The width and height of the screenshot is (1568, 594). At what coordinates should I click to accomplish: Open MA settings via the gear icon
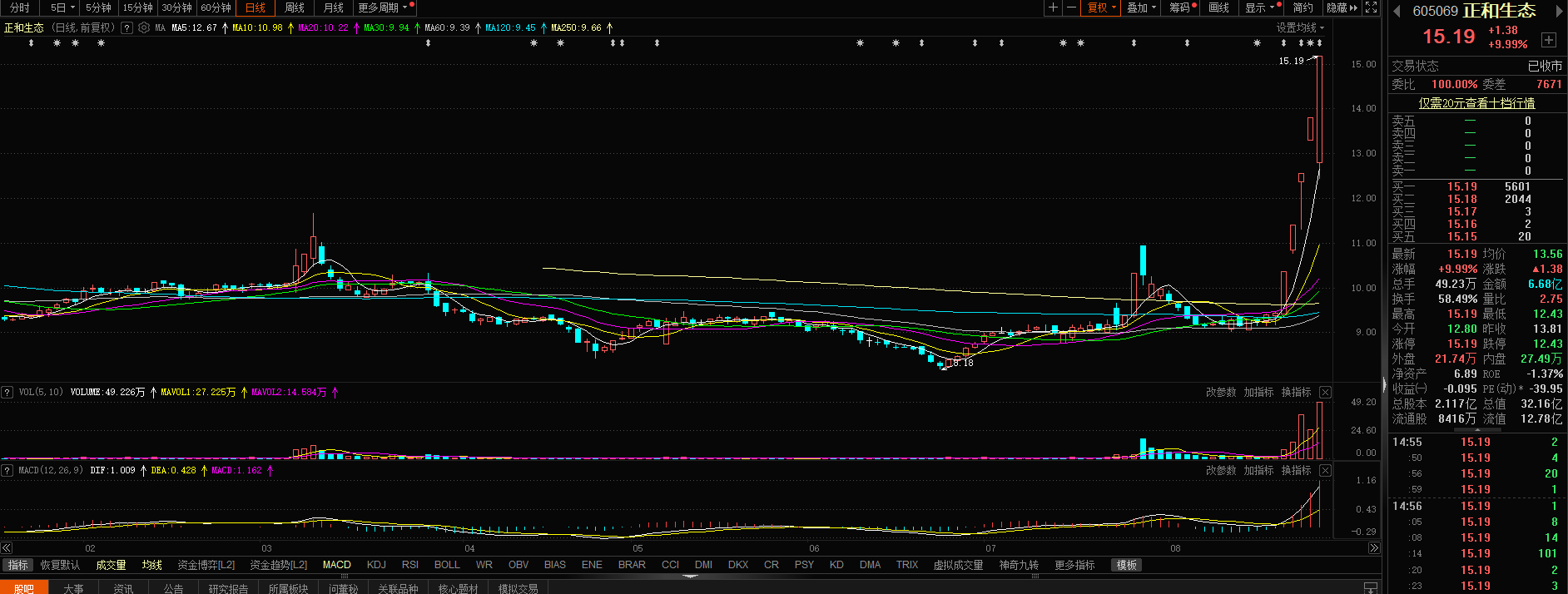pyautogui.click(x=144, y=27)
